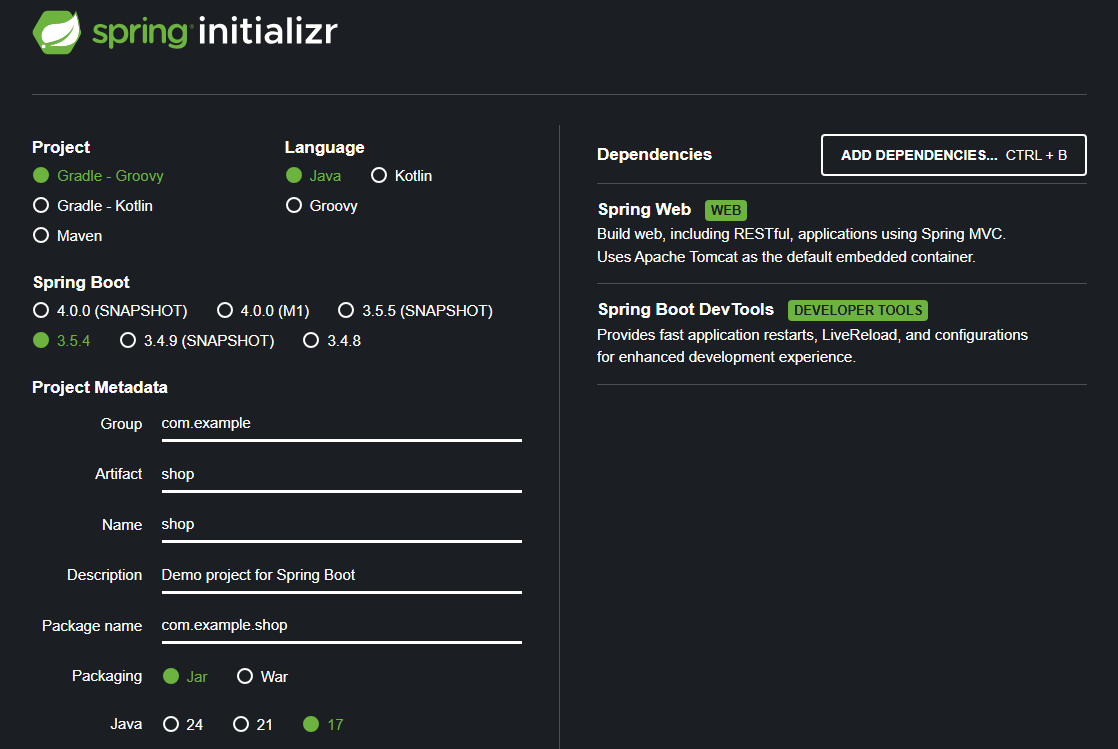Open the Add Dependencies dialog
Screen dimensions: 1118x749
point(952,155)
